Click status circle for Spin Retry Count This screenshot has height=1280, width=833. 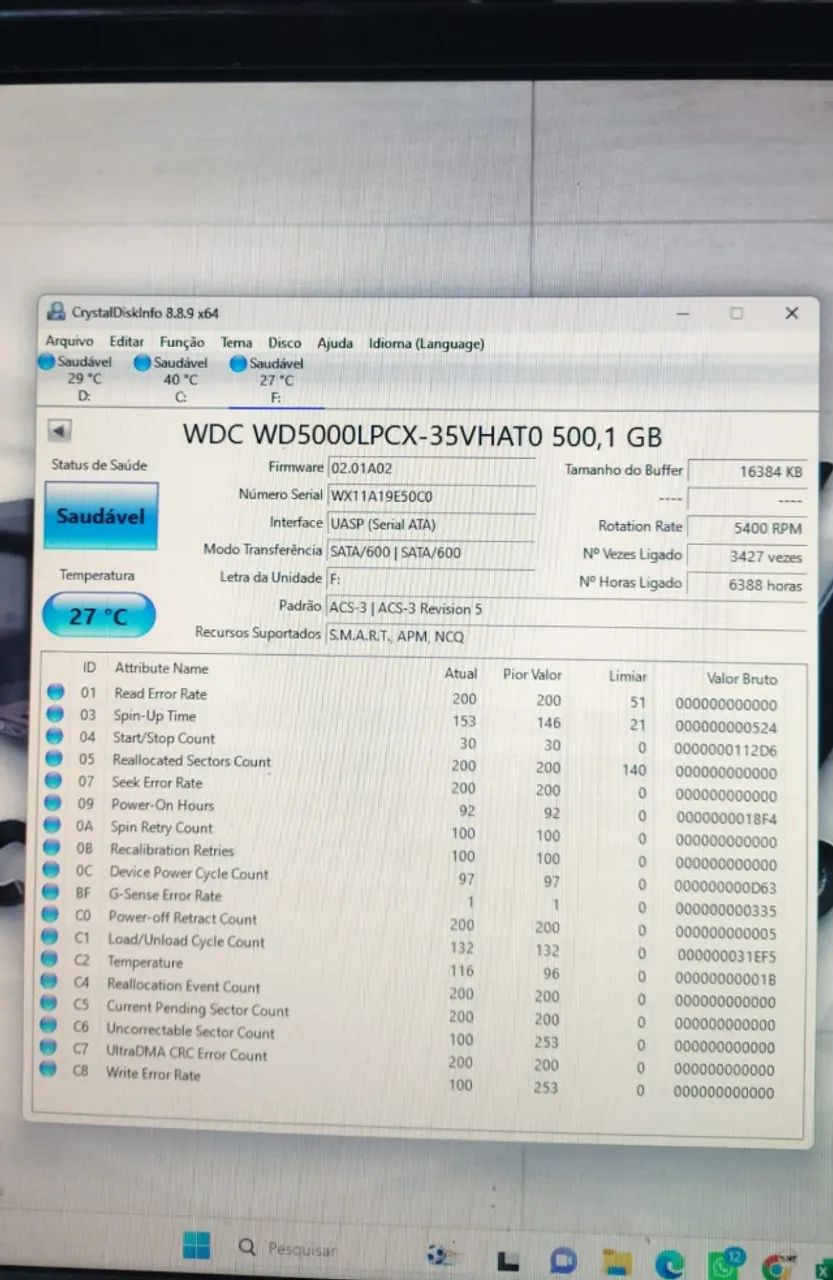click(x=54, y=826)
